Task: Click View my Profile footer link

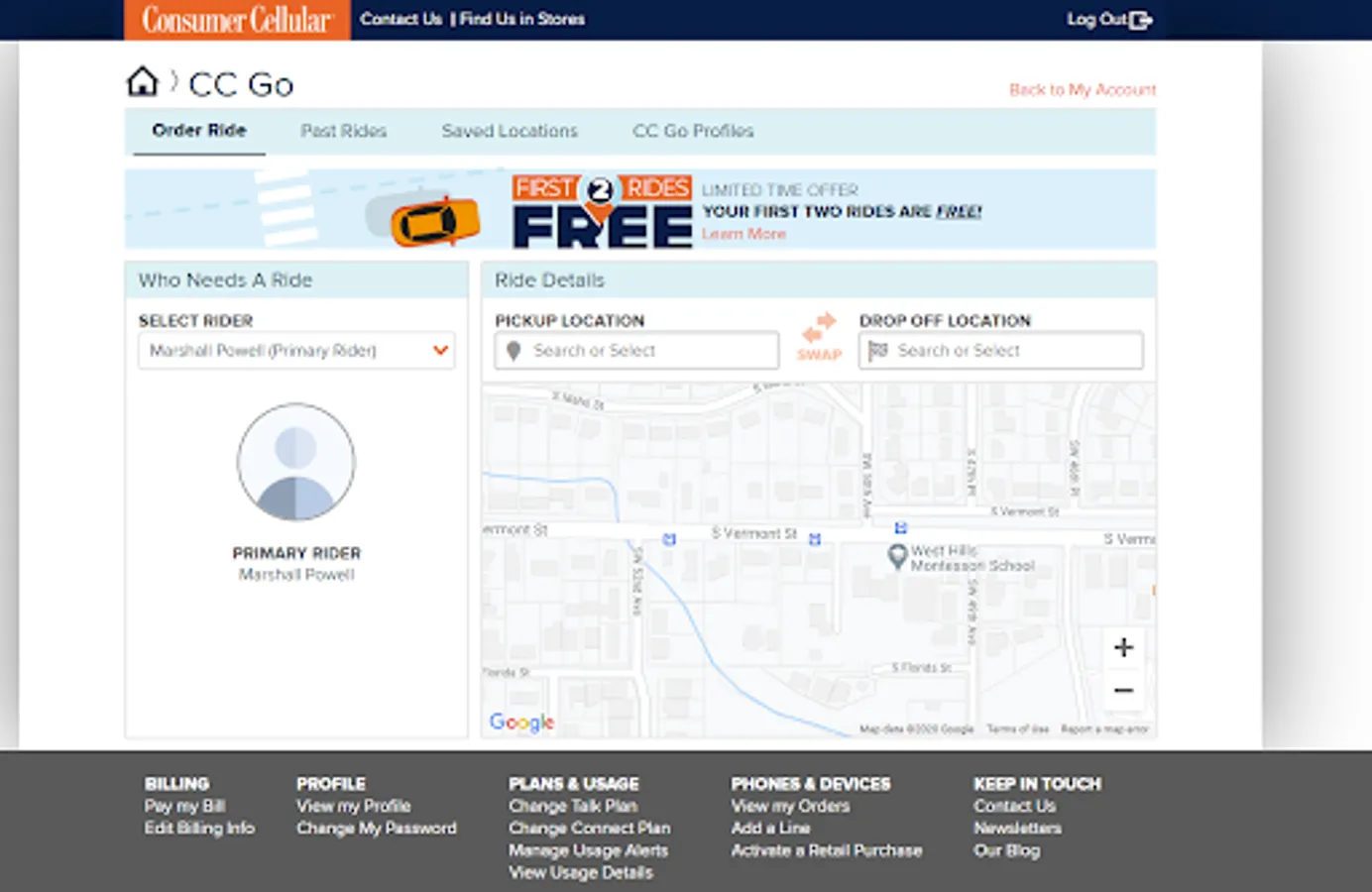Action: point(353,806)
